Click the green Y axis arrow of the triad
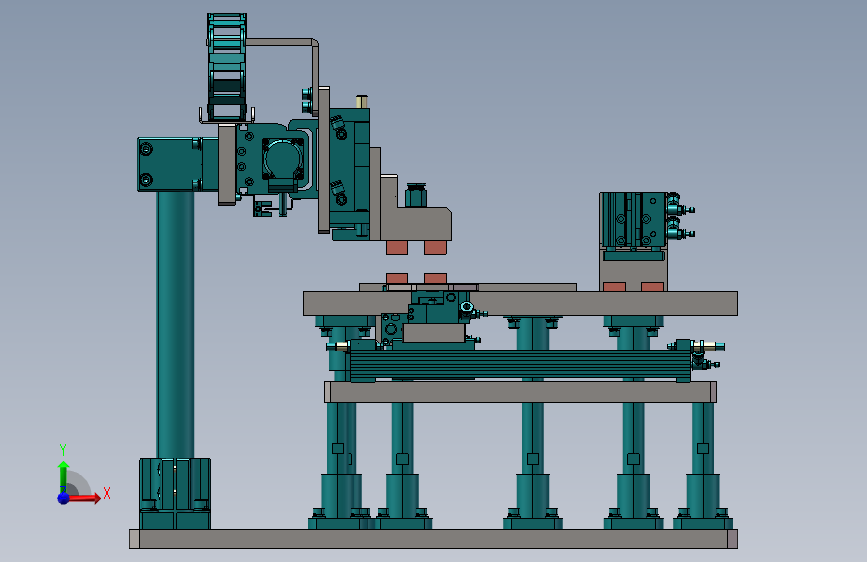 (x=63, y=476)
